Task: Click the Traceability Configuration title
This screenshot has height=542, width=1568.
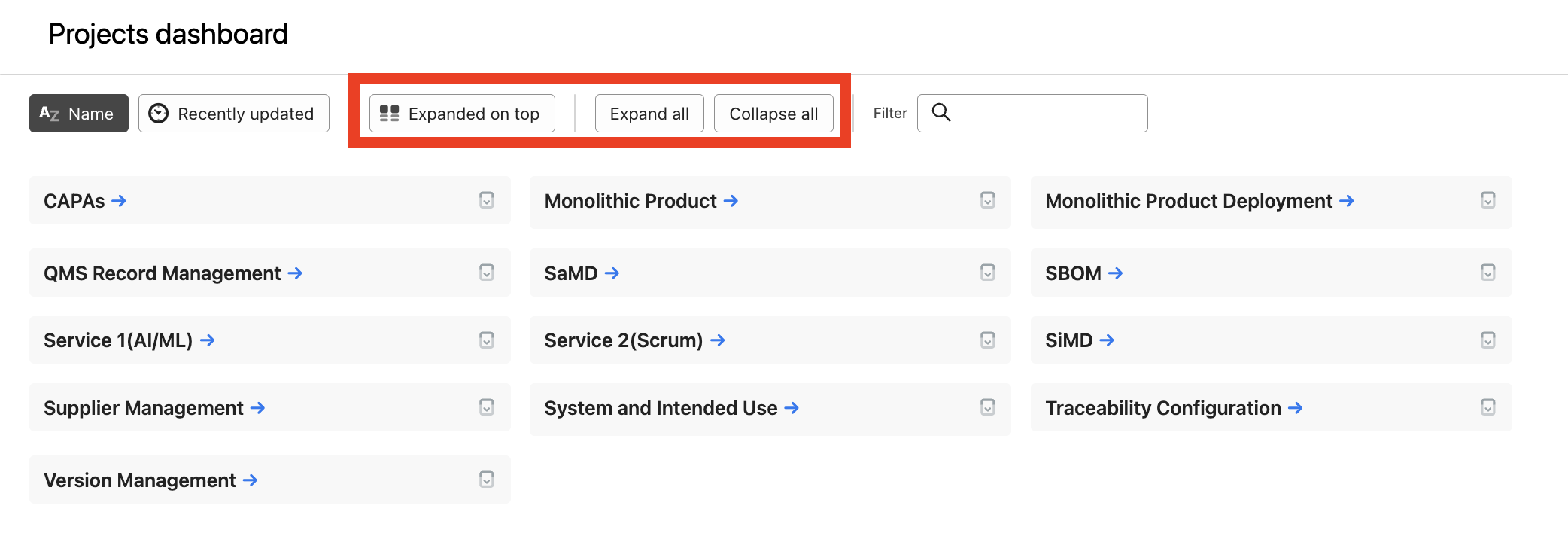Action: point(1163,408)
